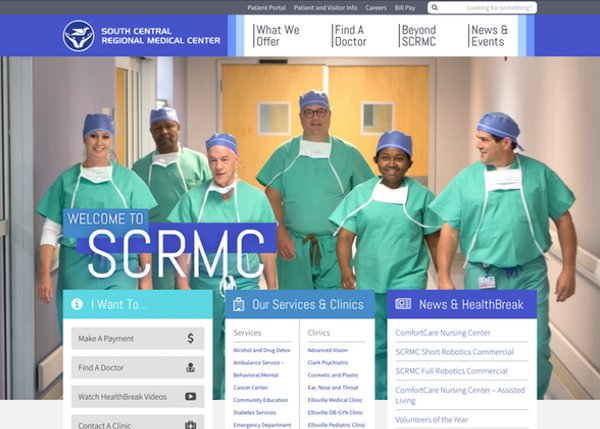Open Patient and Visitor Info
The height and width of the screenshot is (429, 600).
pos(325,8)
